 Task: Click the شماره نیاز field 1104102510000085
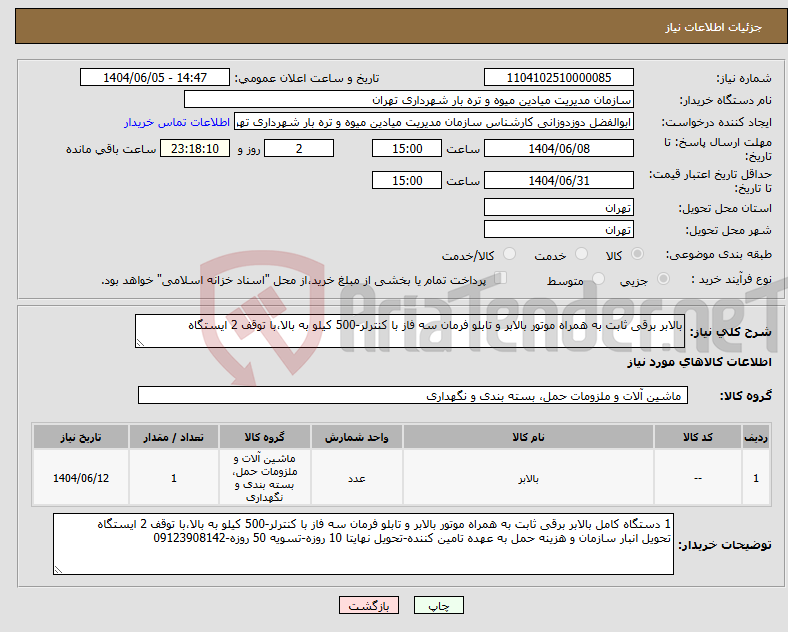coord(558,77)
